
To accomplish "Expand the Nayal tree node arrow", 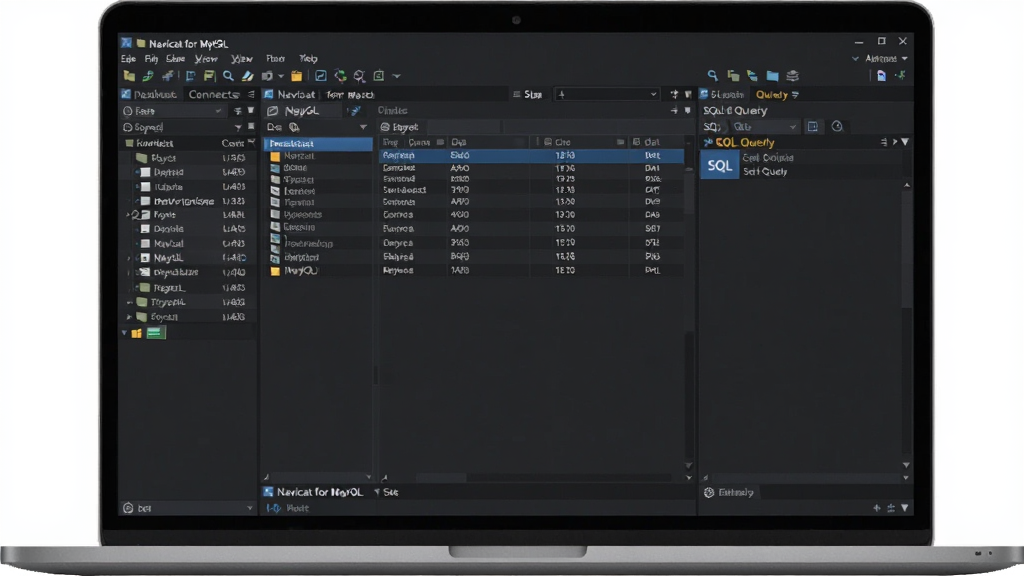I will 129,258.
